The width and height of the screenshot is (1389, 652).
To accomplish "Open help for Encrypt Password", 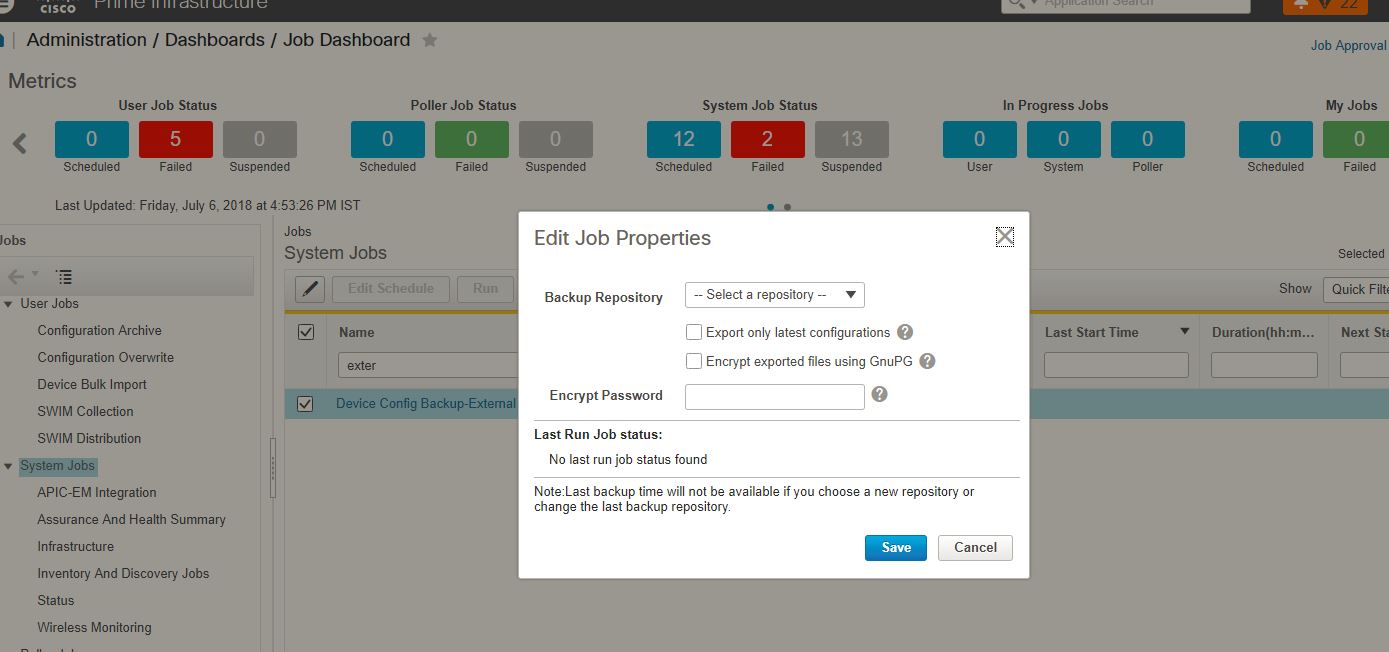I will point(879,394).
